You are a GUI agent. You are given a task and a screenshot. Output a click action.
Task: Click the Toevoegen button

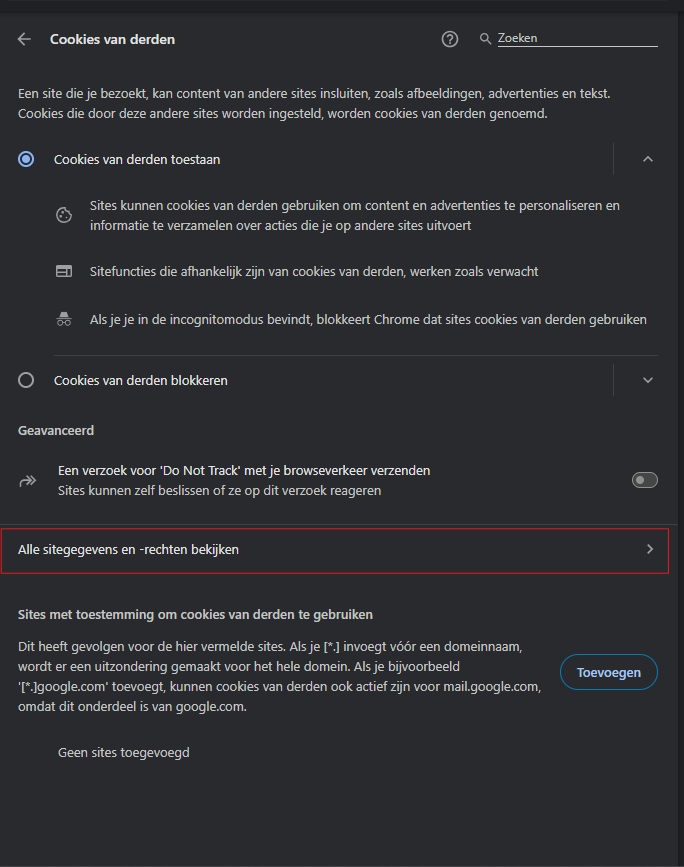(x=609, y=672)
